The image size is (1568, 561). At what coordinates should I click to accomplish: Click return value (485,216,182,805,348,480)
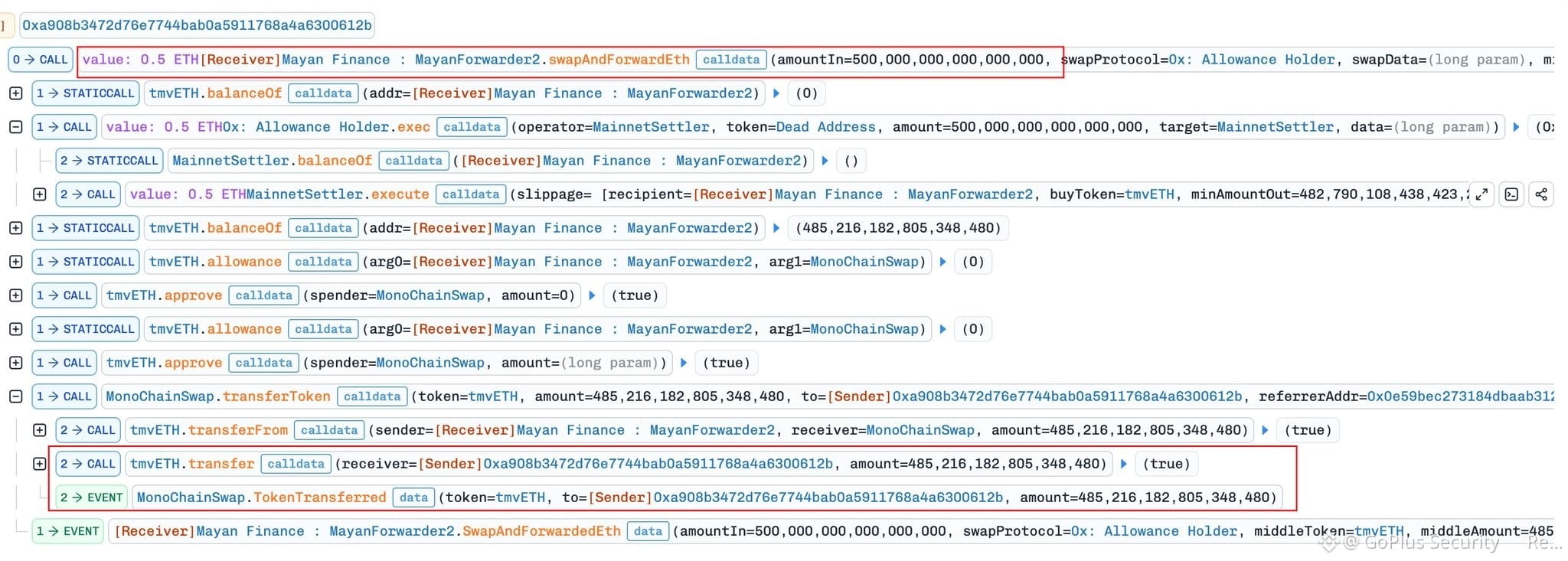(899, 228)
